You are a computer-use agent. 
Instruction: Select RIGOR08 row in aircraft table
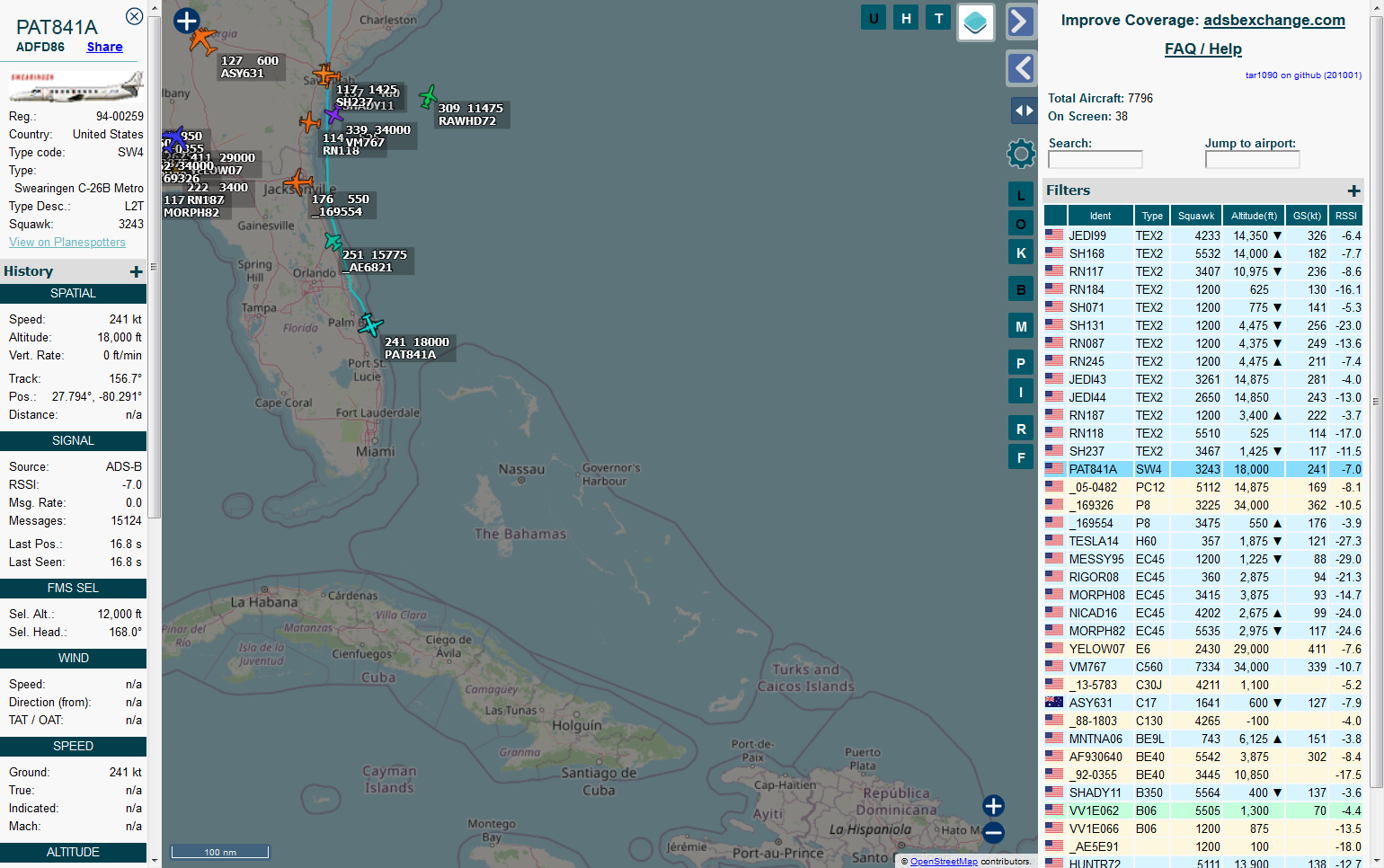[x=1203, y=577]
